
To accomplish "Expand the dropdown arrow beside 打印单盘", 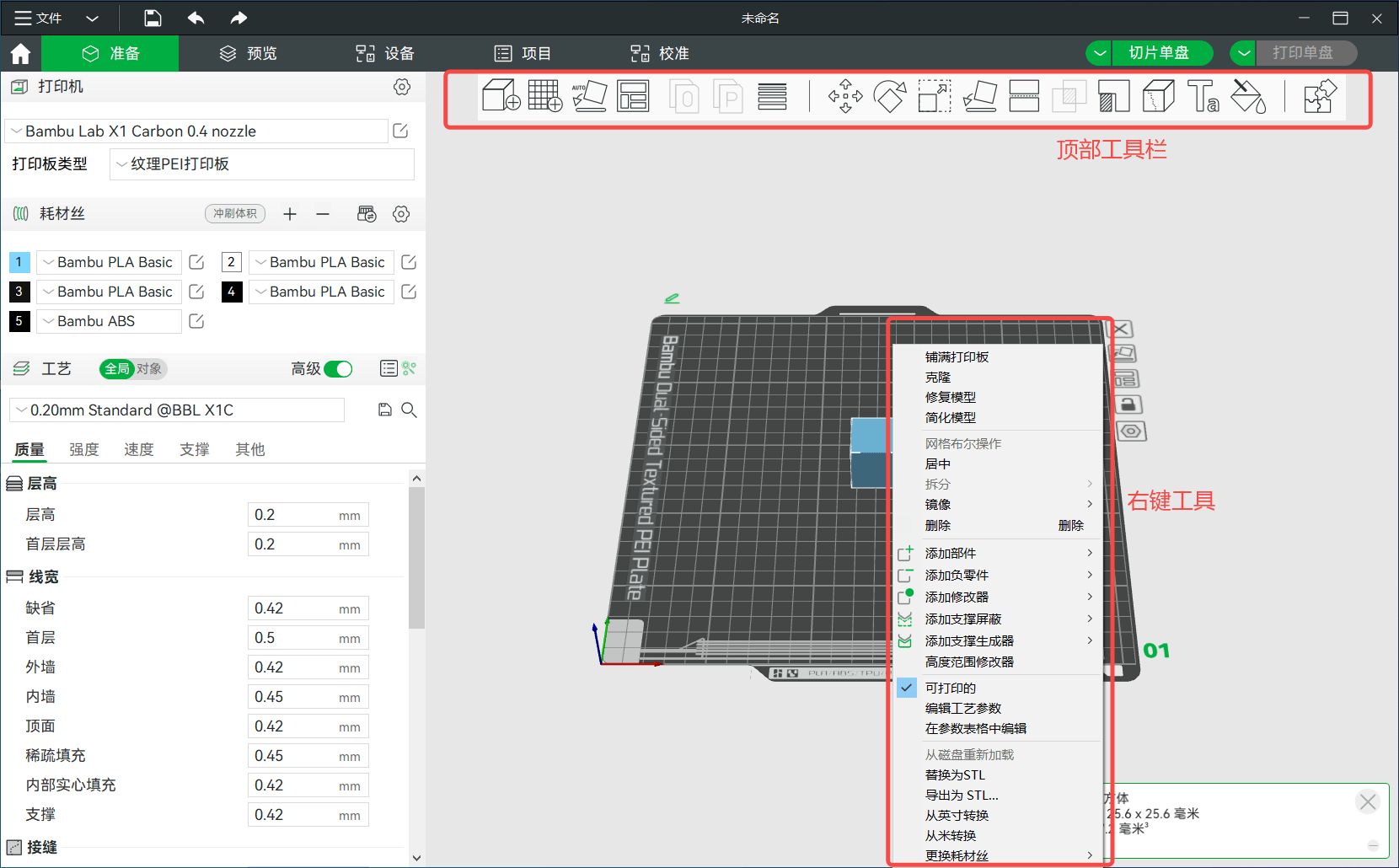I will (1243, 53).
